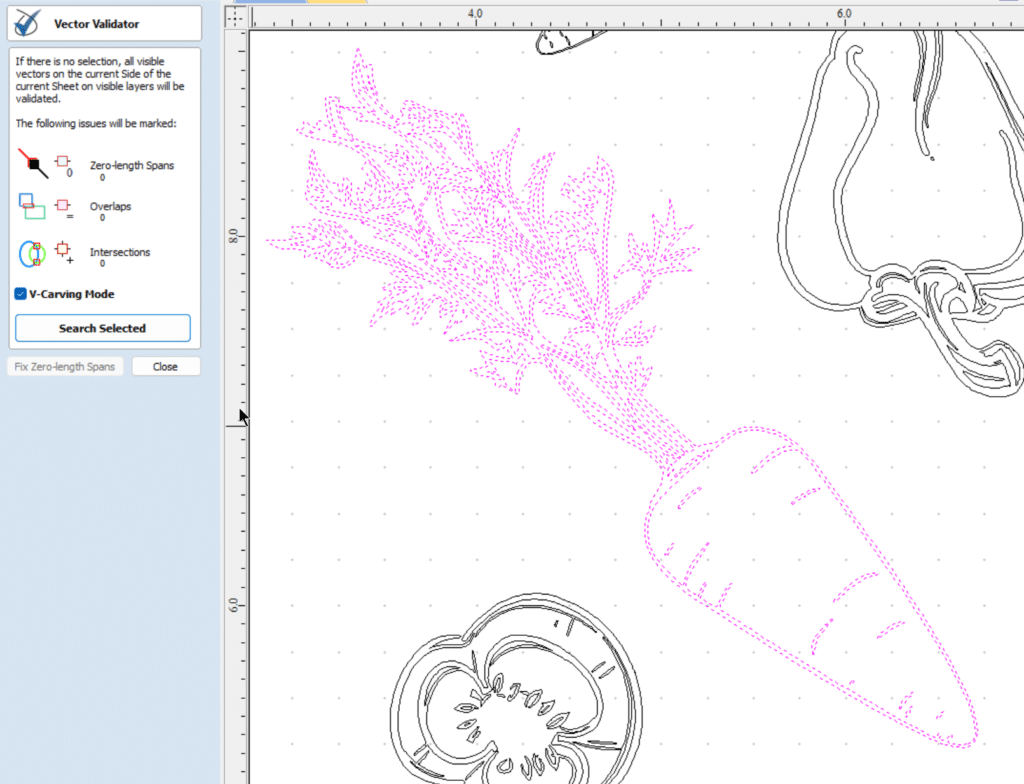Click the Overlaps illustration icon
This screenshot has width=1024, height=784.
pos(32,206)
